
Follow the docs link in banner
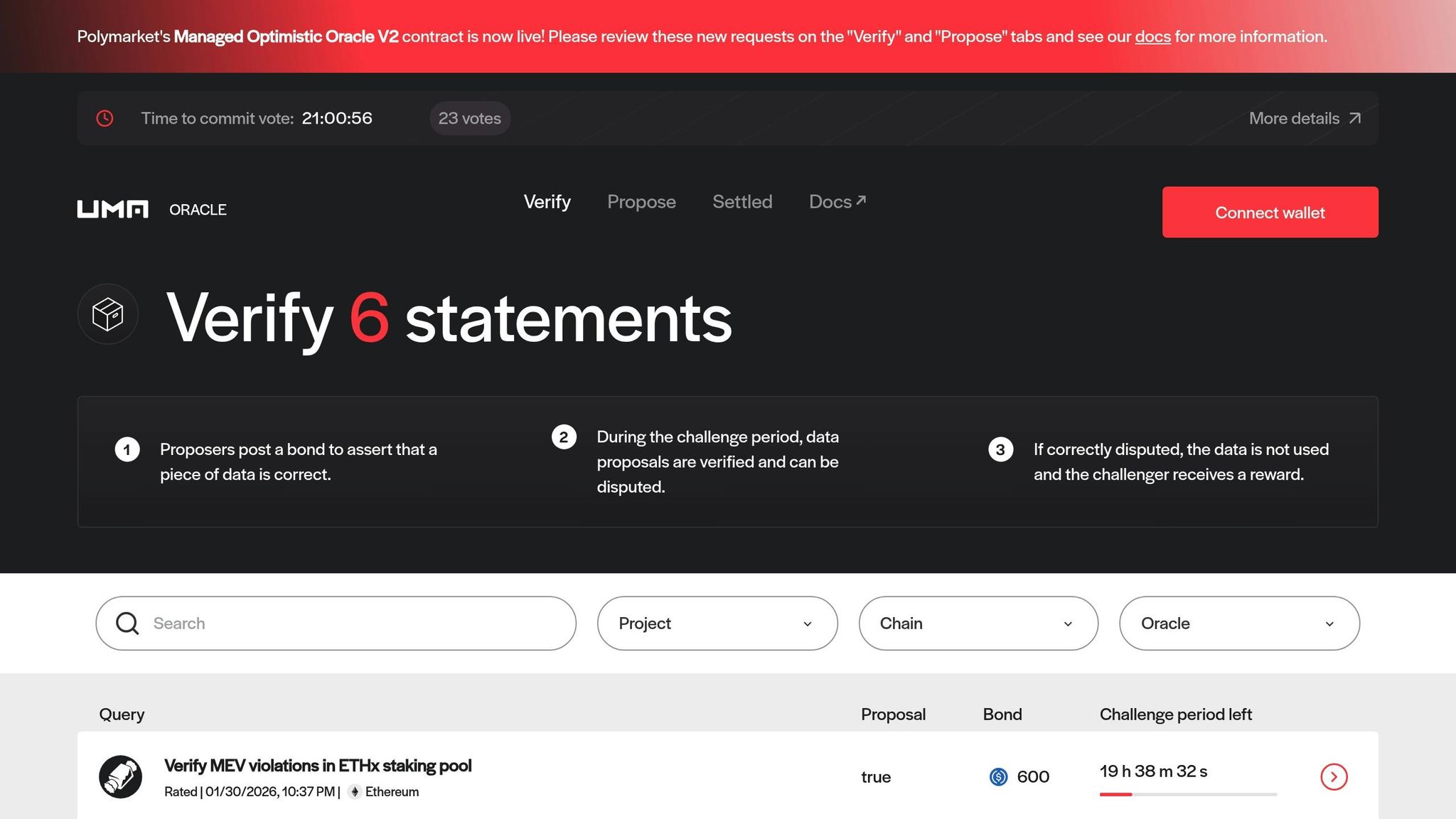1152,36
